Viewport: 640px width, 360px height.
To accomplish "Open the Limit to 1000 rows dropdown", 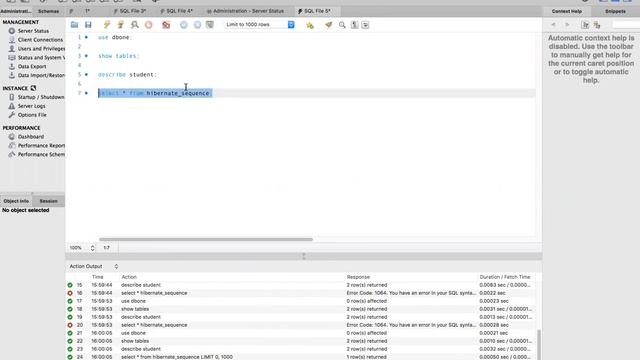I will pos(260,24).
